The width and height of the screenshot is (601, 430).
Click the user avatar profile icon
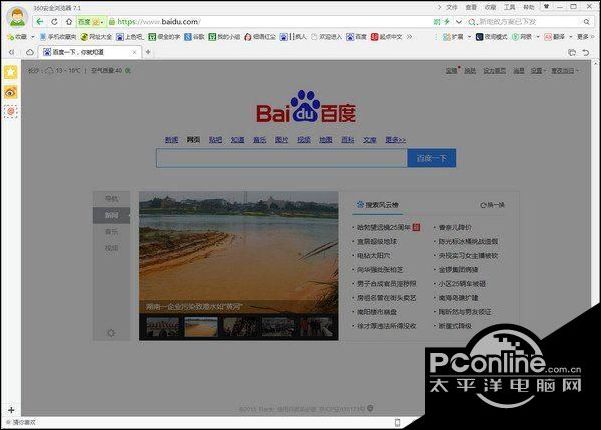(17, 17)
